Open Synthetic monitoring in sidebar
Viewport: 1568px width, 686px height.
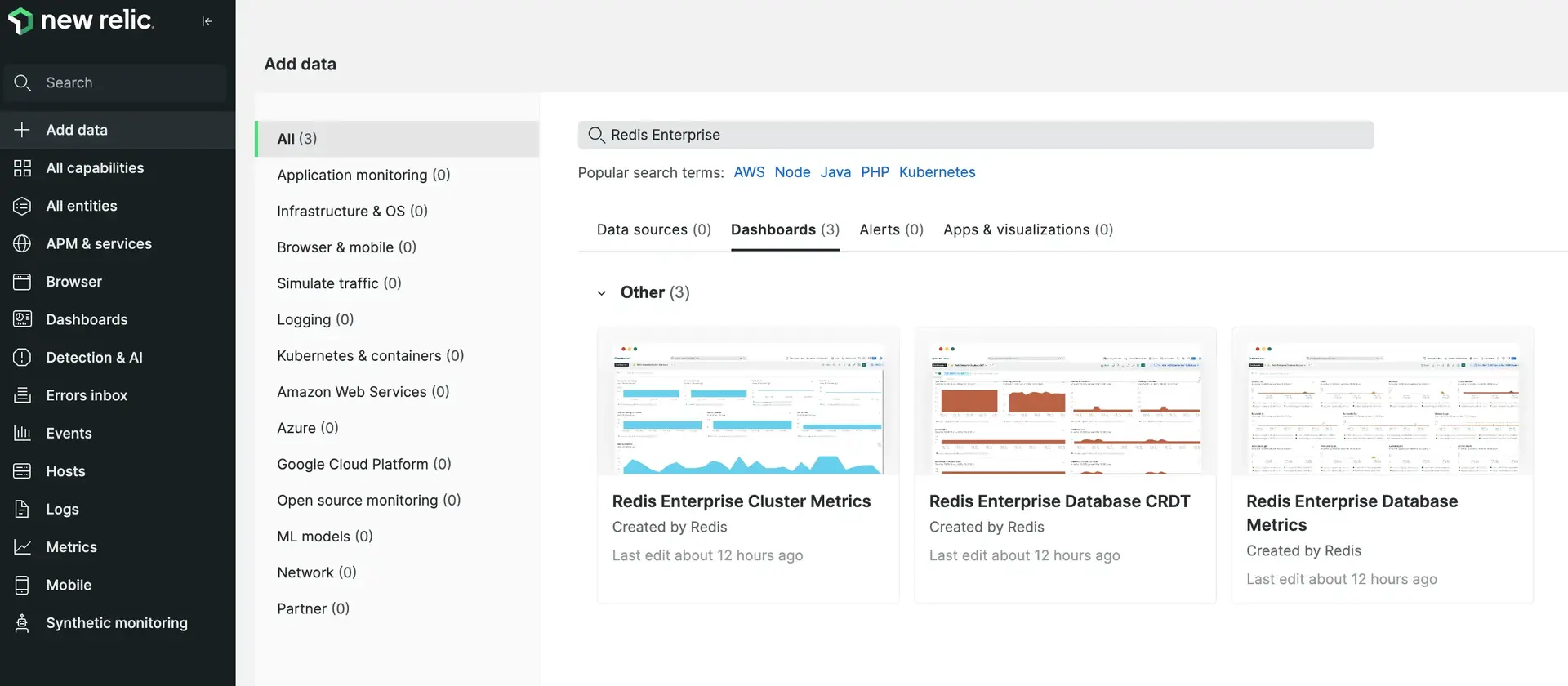coord(118,623)
